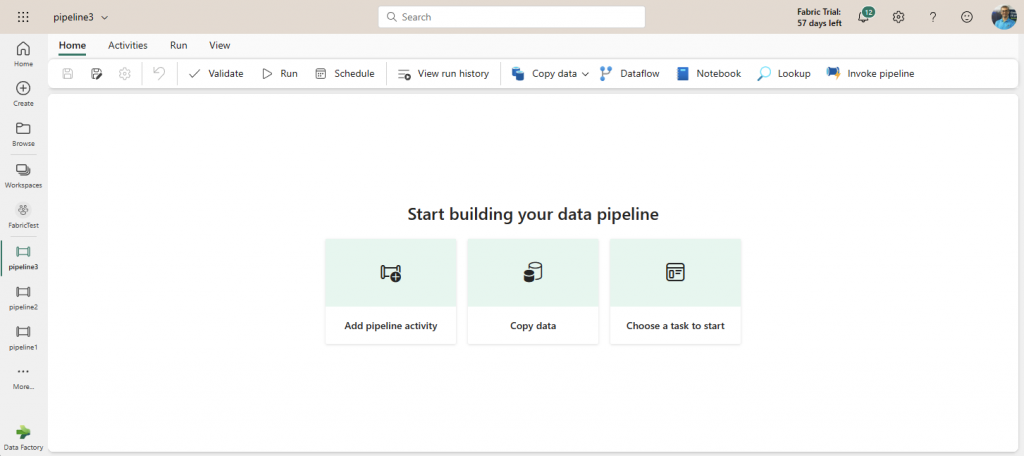The height and width of the screenshot is (456, 1024).
Task: Switch to the View tab
Action: [219, 45]
